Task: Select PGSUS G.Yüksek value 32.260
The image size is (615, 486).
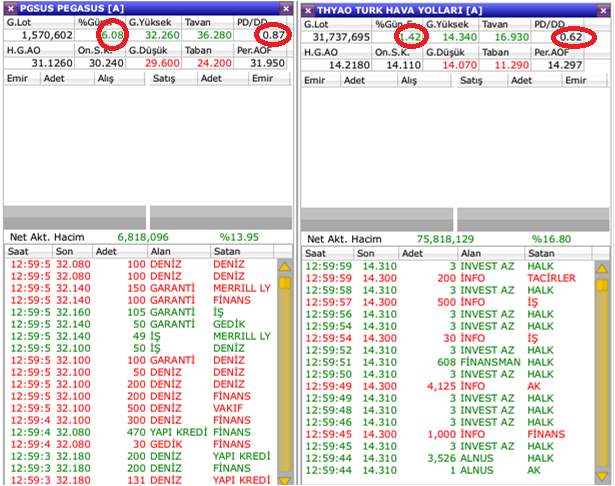Action: point(162,35)
